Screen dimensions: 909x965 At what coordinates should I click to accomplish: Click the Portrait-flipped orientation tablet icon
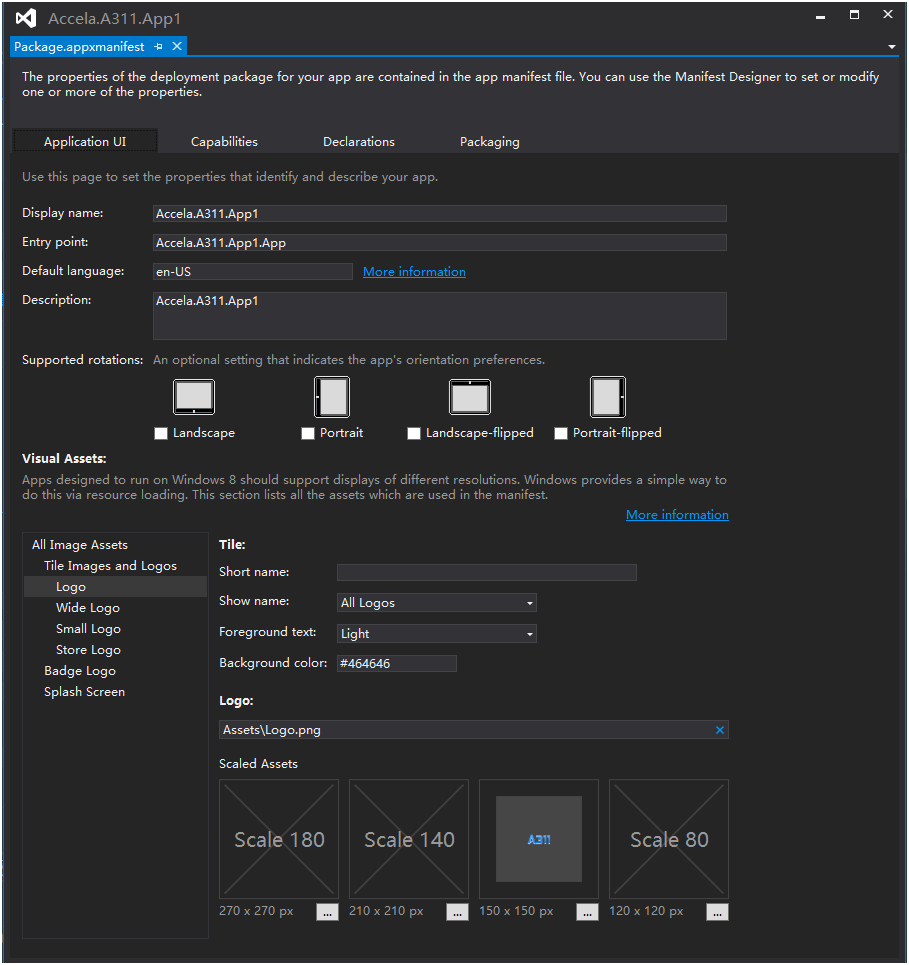click(607, 397)
